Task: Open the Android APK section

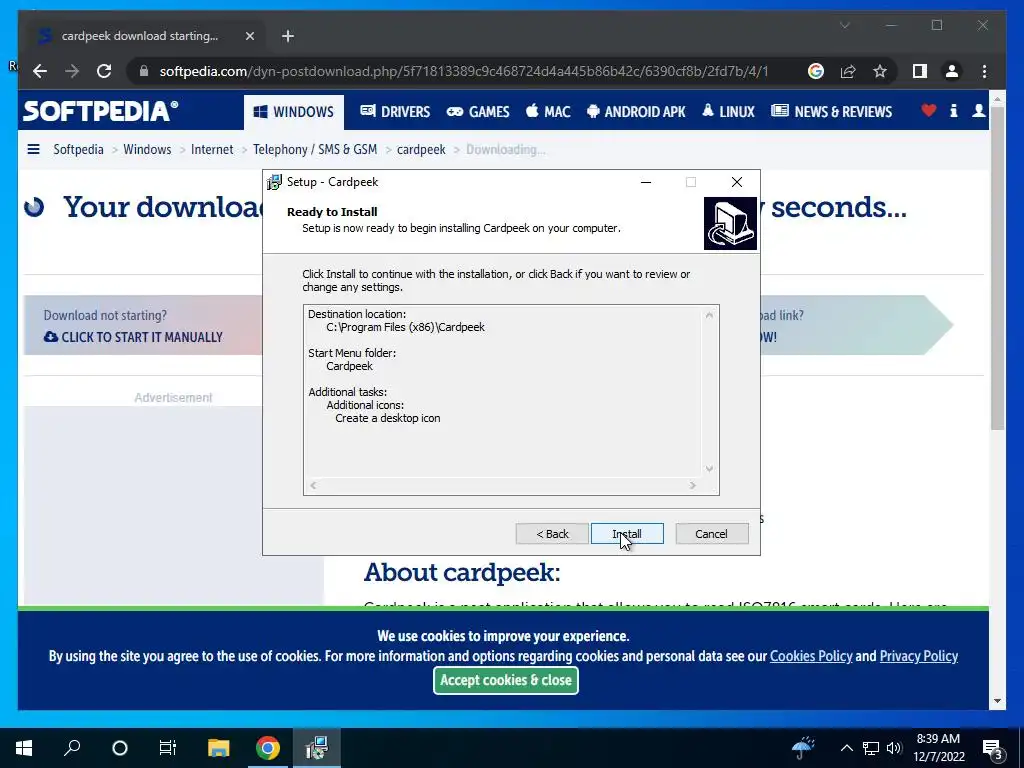Action: [x=636, y=112]
